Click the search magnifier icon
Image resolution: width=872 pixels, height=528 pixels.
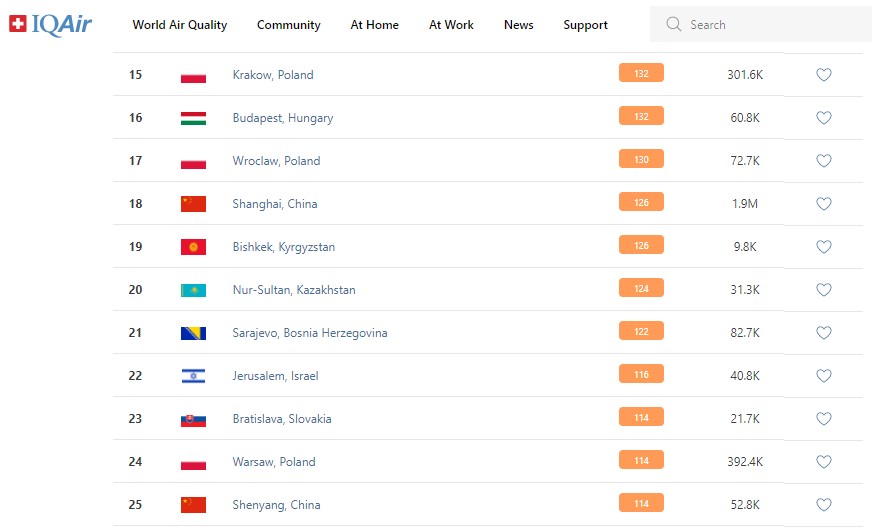pos(674,24)
